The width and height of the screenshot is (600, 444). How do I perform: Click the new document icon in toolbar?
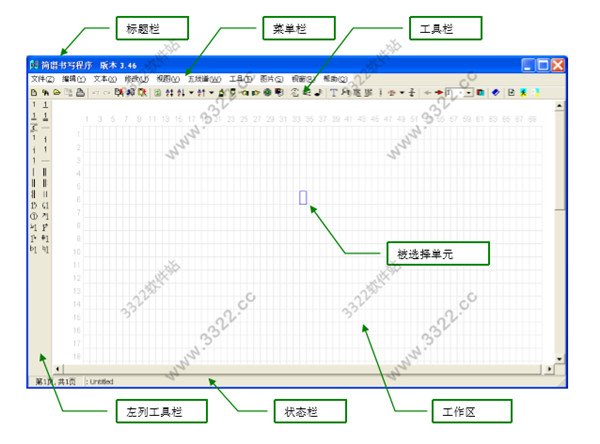[x=34, y=92]
